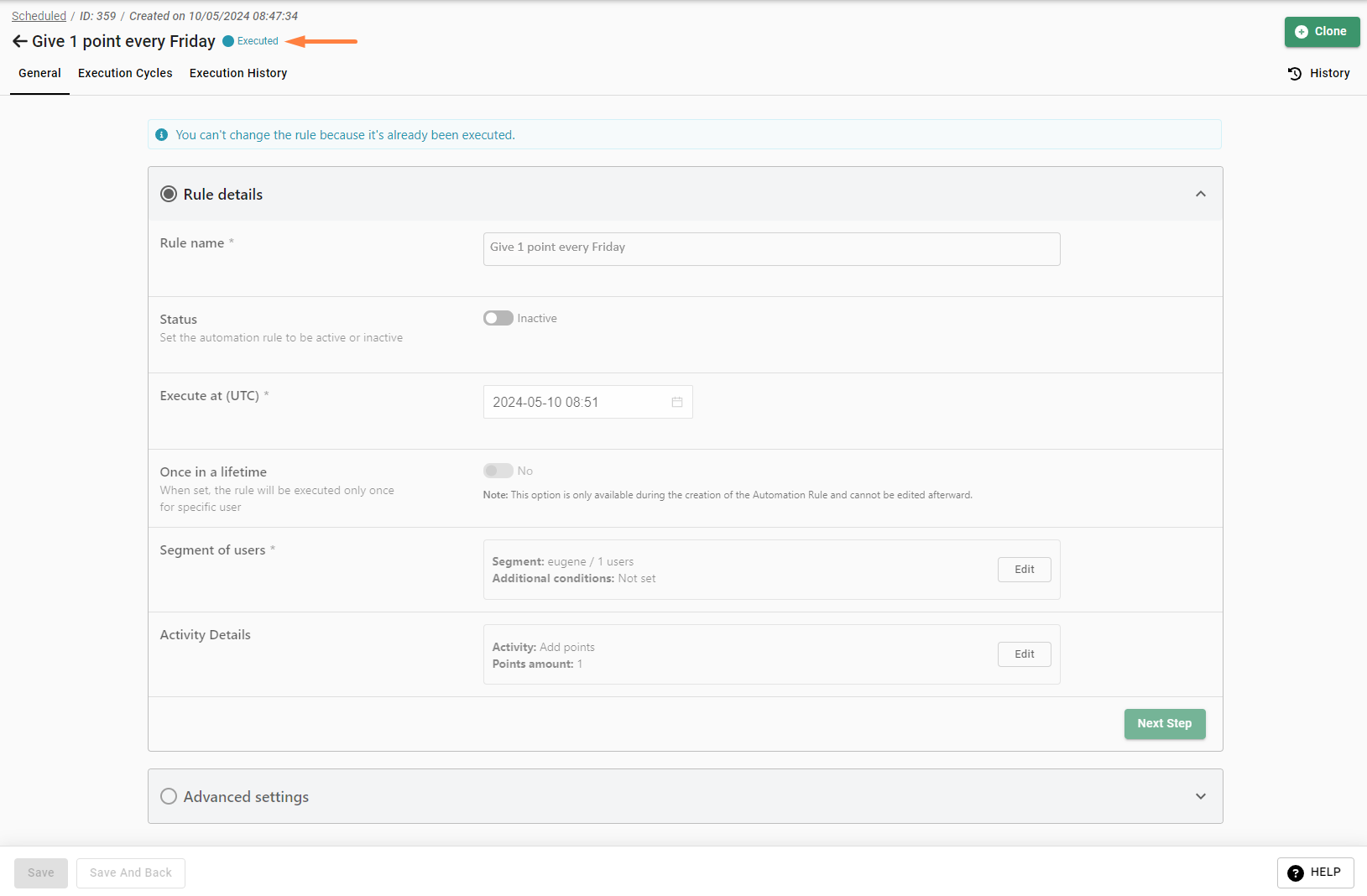Viewport: 1367px width, 896px height.
Task: Edit the Activity Details settings
Action: [x=1024, y=654]
